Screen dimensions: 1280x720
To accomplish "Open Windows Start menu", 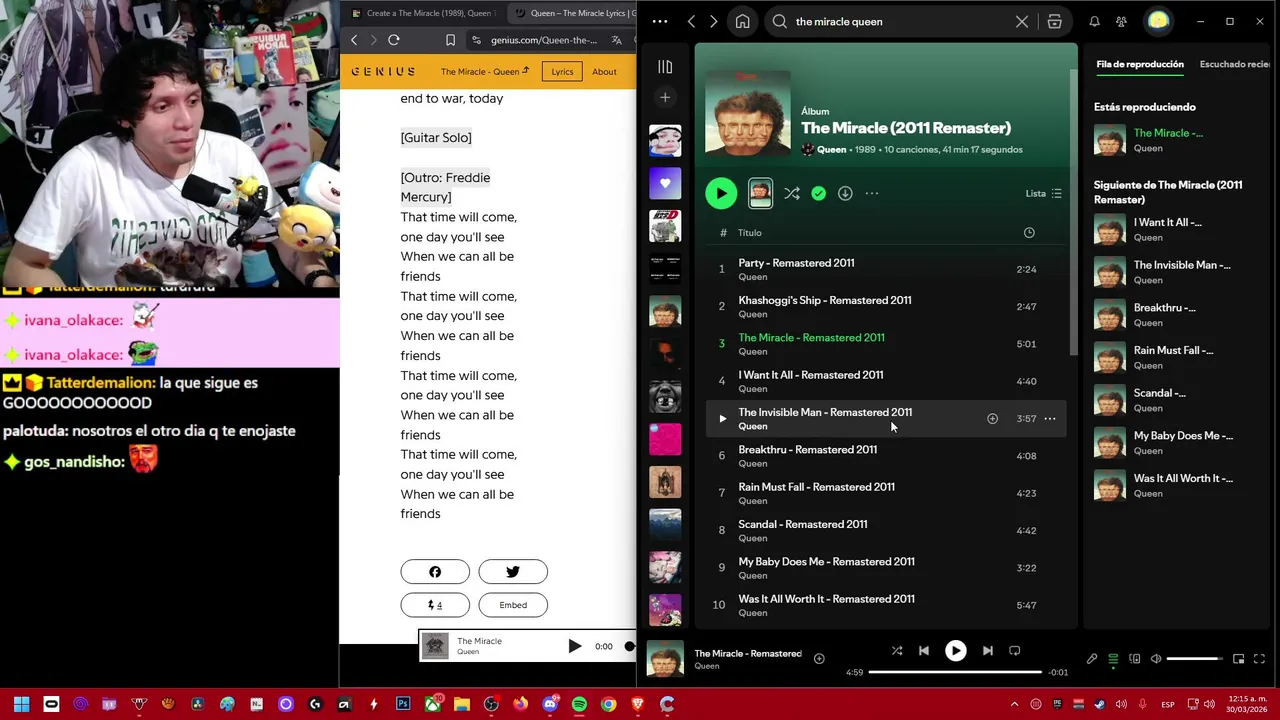I will (x=21, y=704).
